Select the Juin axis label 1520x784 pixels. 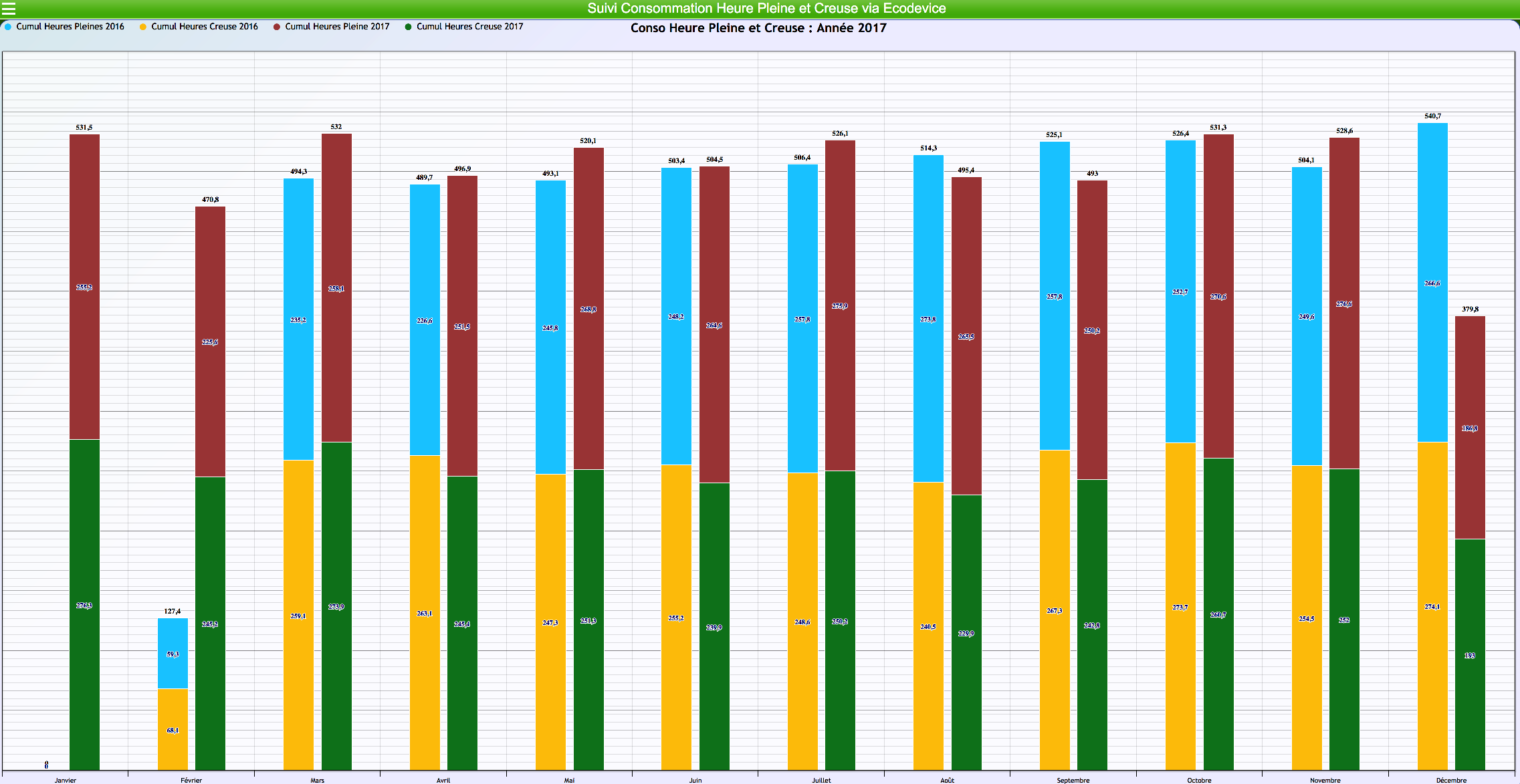pyautogui.click(x=695, y=780)
